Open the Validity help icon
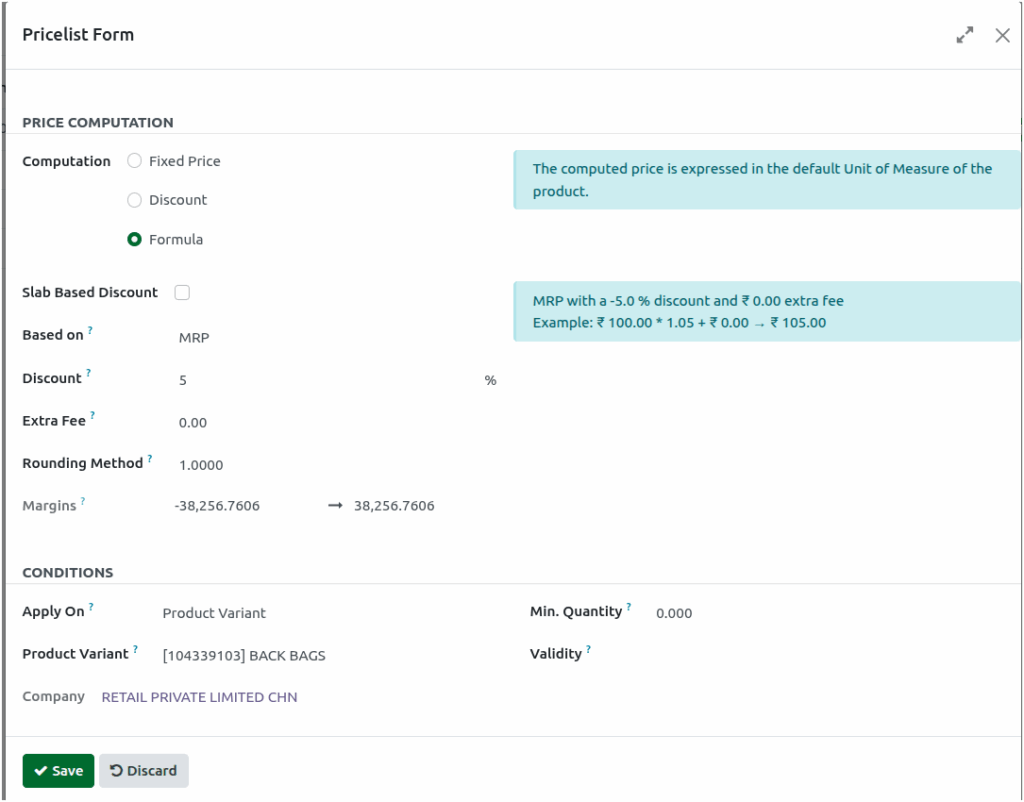Screen dimensions: 1024x802 tap(590, 647)
